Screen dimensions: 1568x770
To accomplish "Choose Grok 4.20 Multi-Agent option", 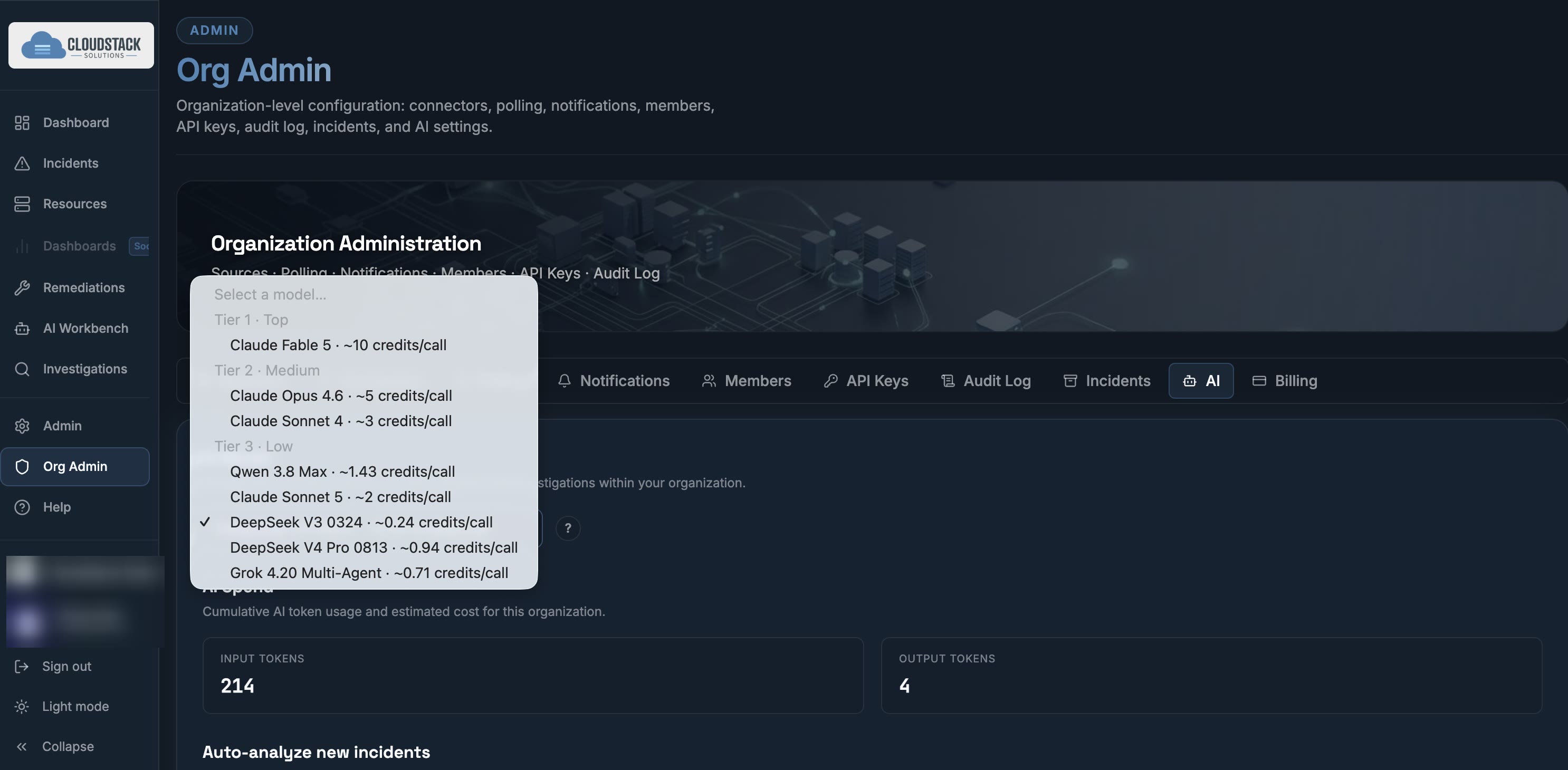I will click(x=364, y=573).
